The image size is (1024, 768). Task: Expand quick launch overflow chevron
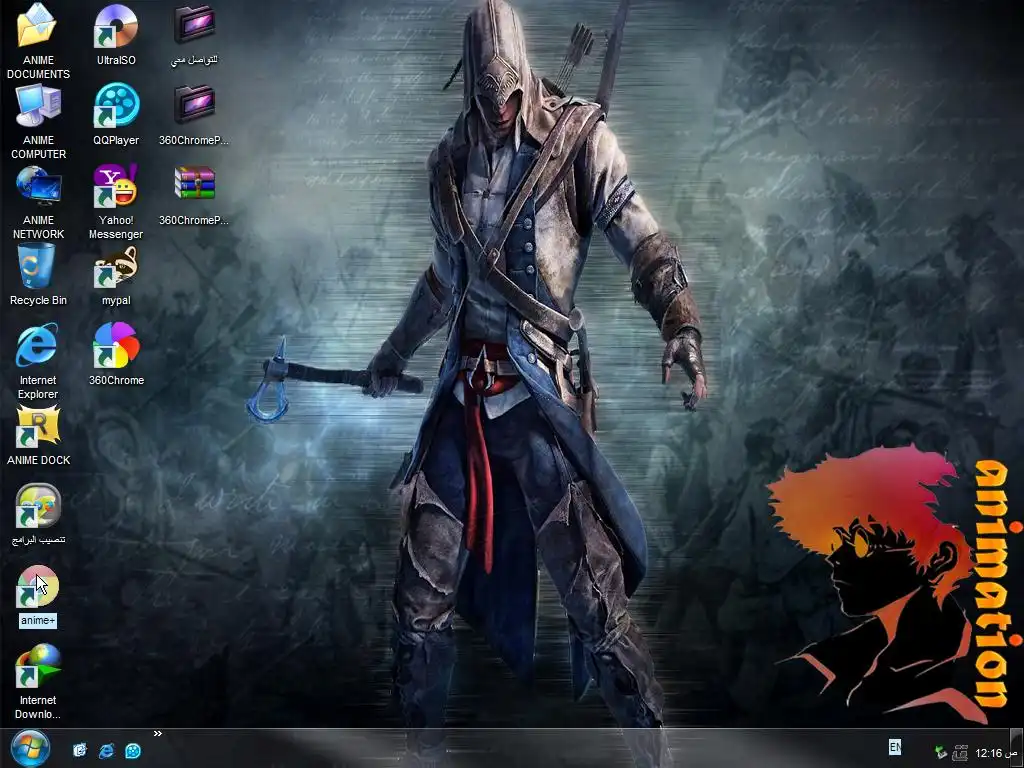[x=157, y=734]
